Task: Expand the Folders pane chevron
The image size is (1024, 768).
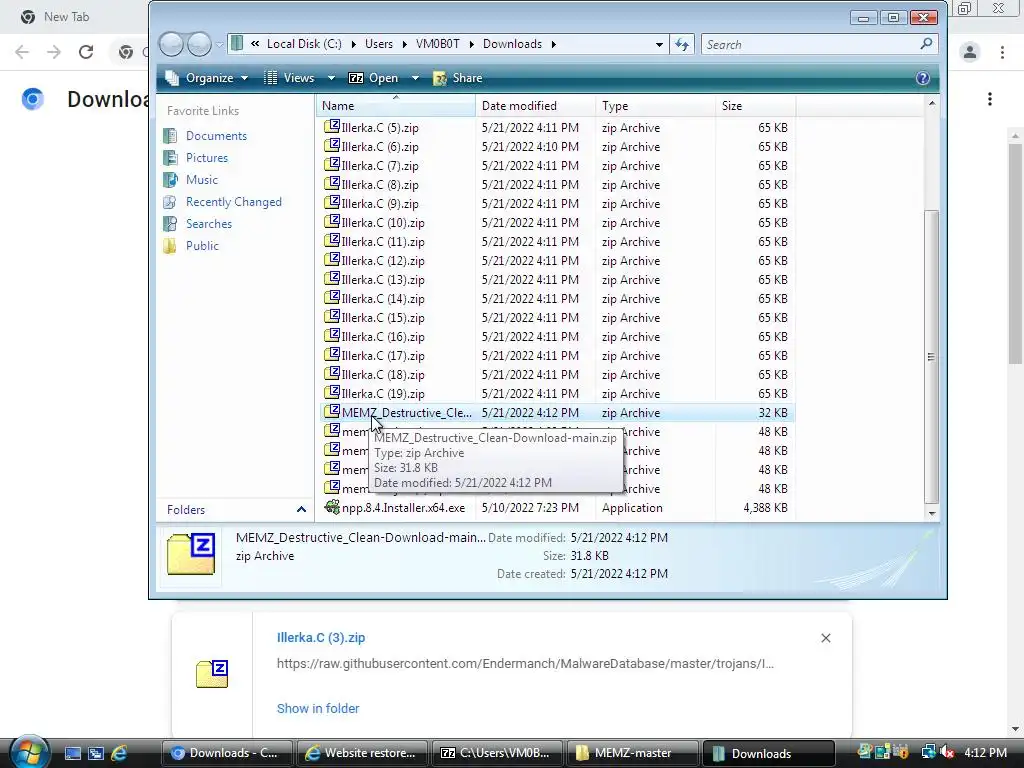Action: [301, 509]
